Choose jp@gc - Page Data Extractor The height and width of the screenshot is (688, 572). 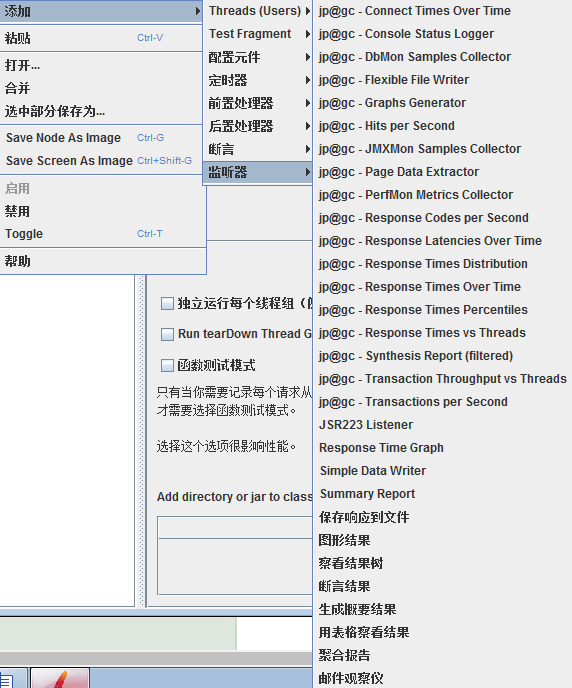[443, 172]
